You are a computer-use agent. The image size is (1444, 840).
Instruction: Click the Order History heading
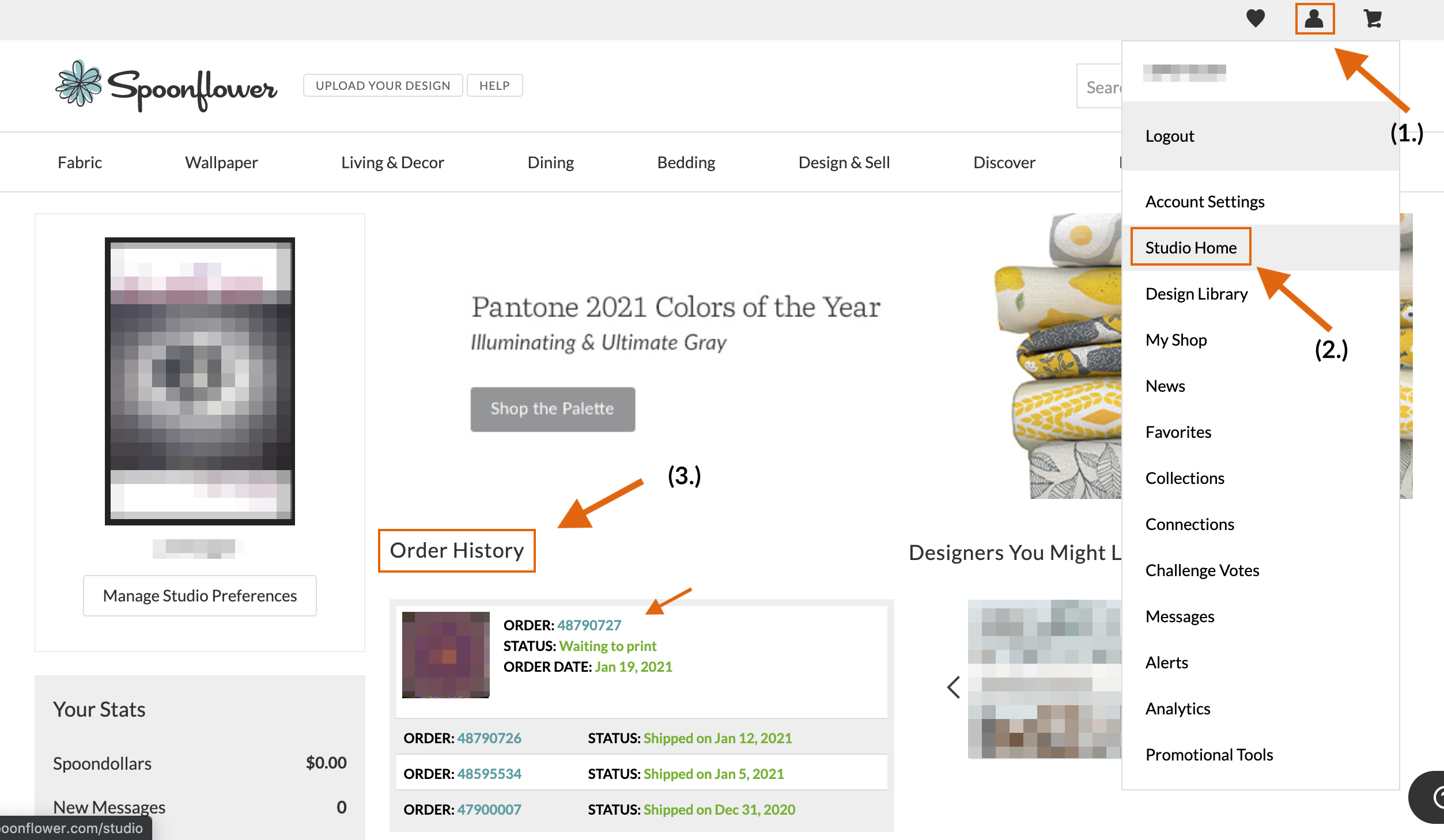pos(457,551)
